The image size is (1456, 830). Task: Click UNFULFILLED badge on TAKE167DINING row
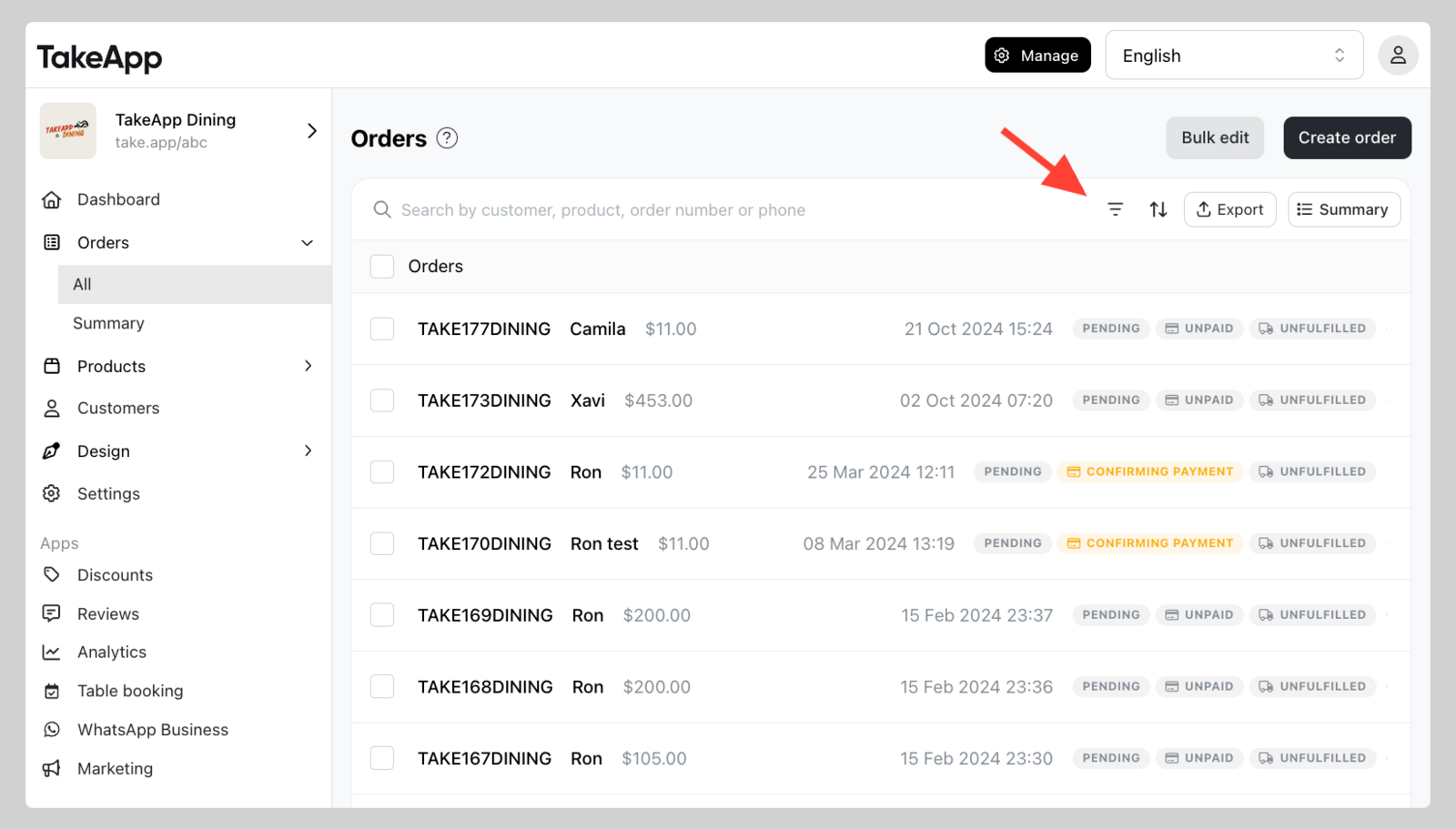[1312, 758]
